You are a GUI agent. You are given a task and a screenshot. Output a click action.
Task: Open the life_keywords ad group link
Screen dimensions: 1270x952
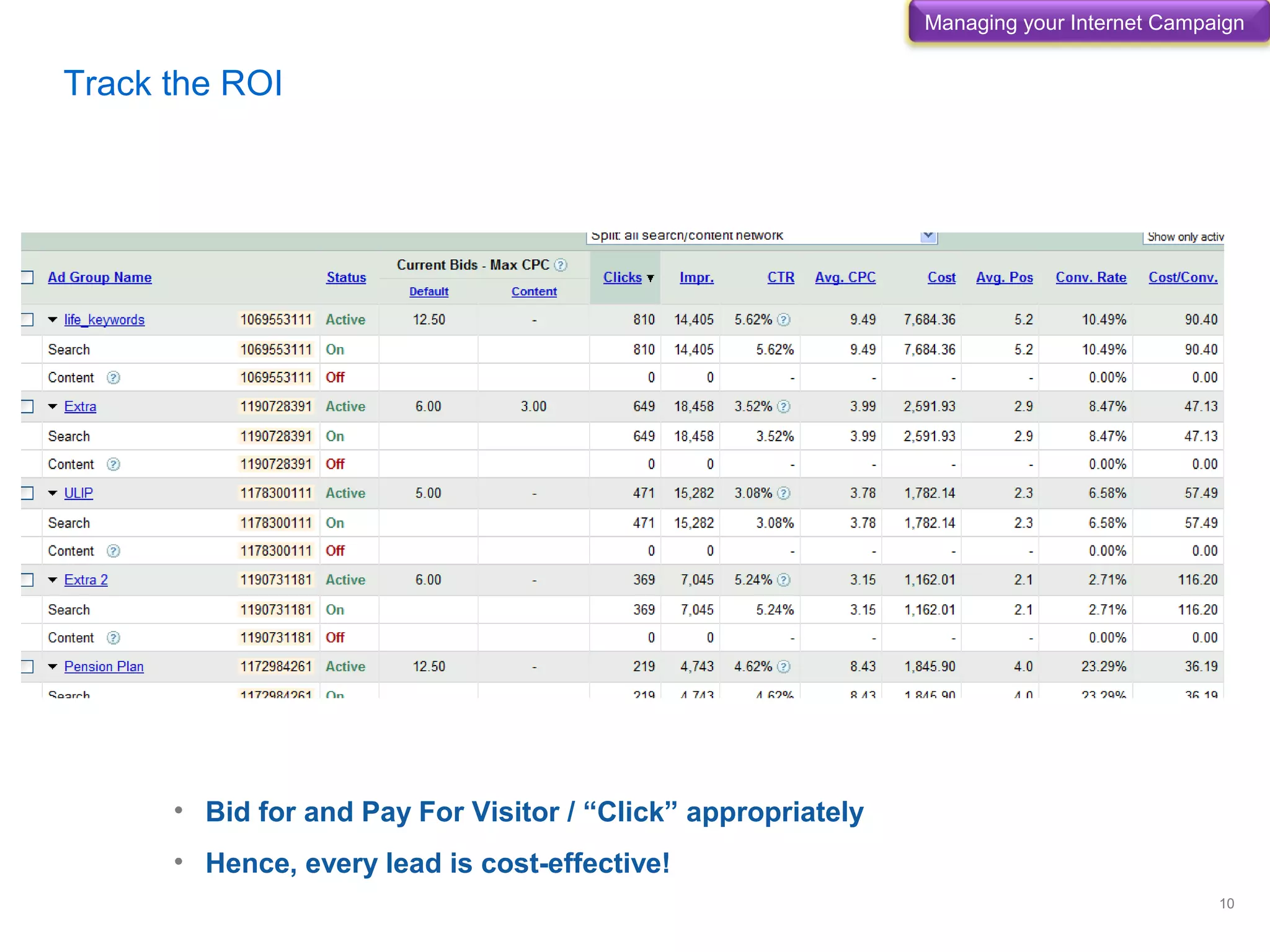pyautogui.click(x=104, y=320)
